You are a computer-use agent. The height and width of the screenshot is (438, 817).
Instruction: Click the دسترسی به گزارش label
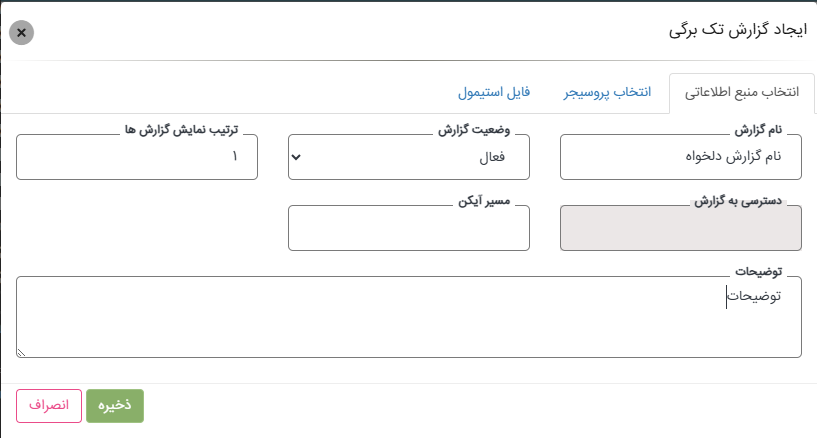pyautogui.click(x=737, y=201)
